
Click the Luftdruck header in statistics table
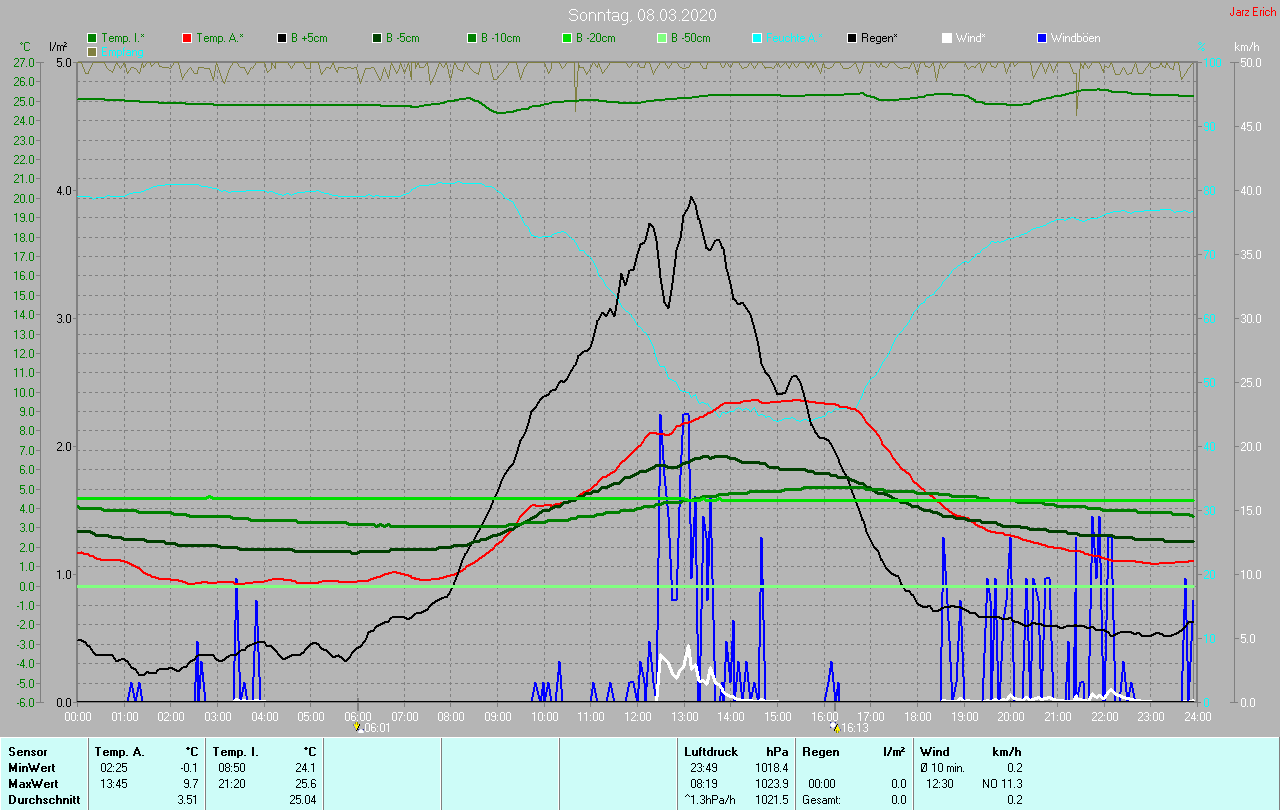click(x=709, y=751)
